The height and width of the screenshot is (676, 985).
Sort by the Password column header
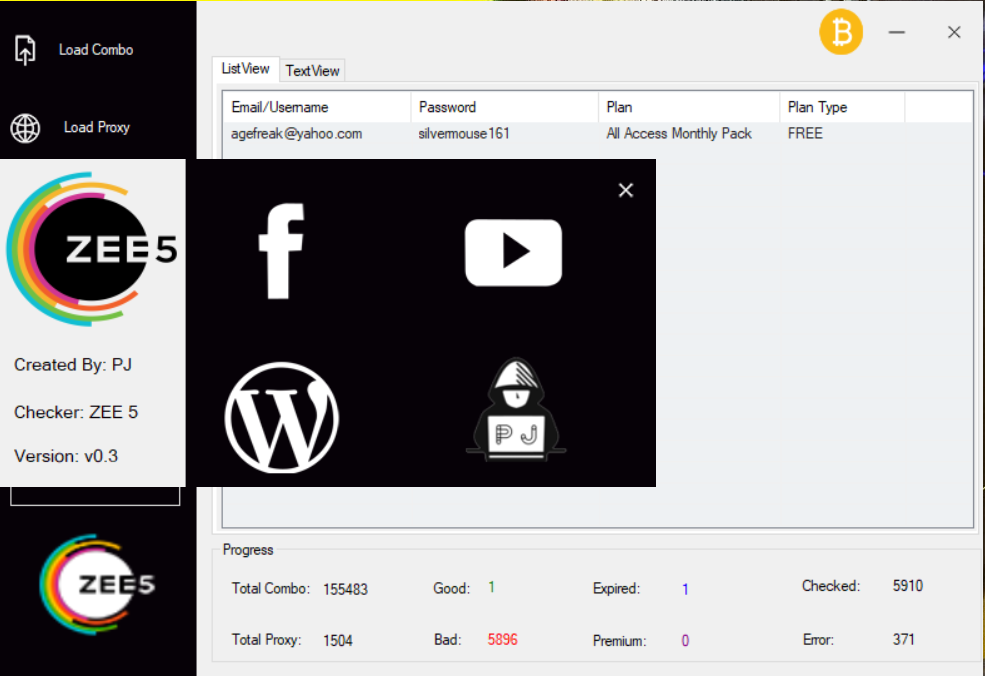coord(504,107)
